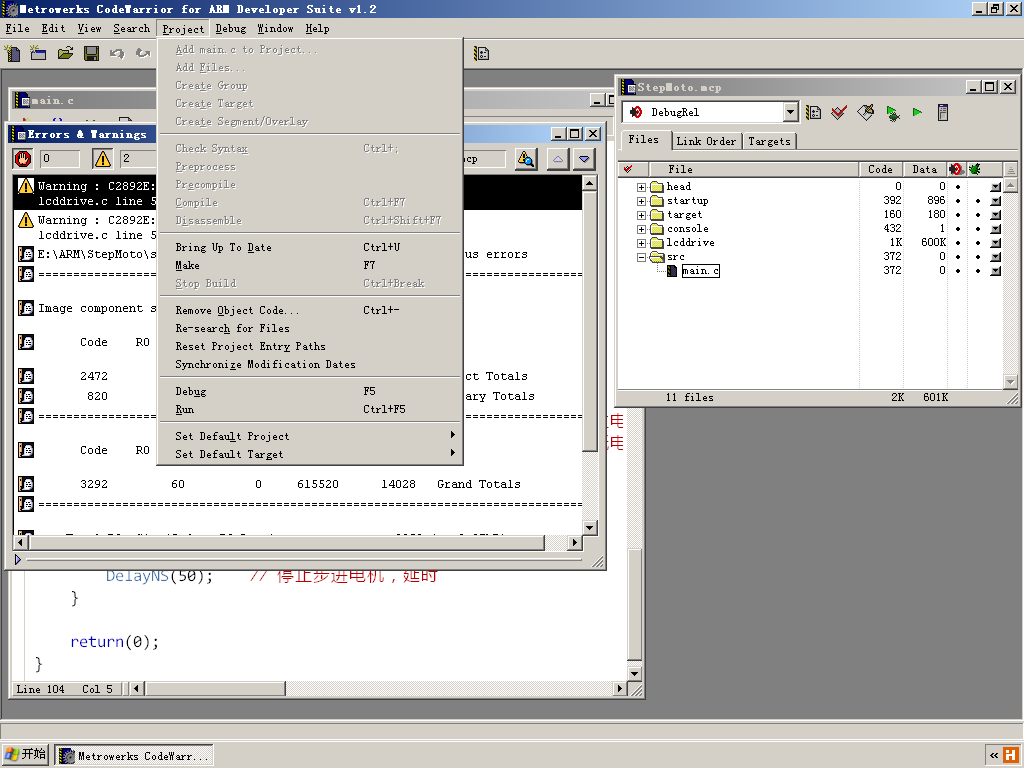1024x768 pixels.
Task: Switch to the Link Order tab
Action: coord(706,141)
